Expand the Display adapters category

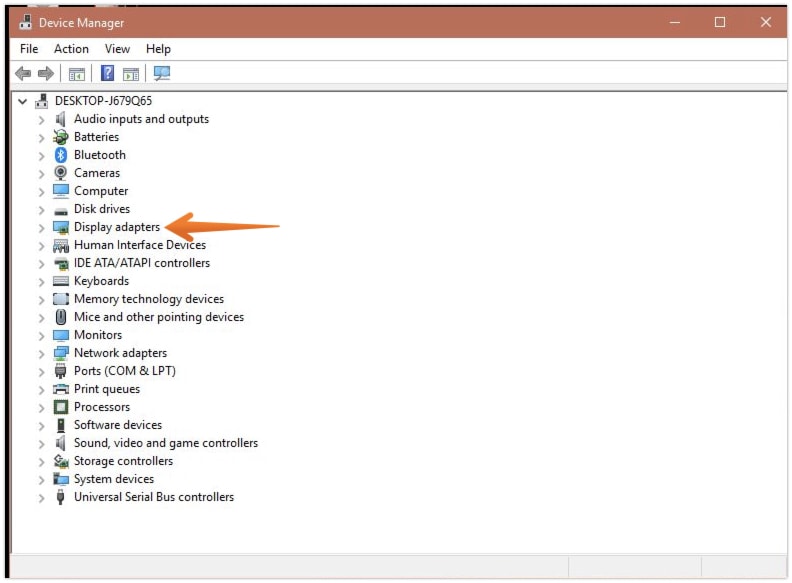coord(41,228)
